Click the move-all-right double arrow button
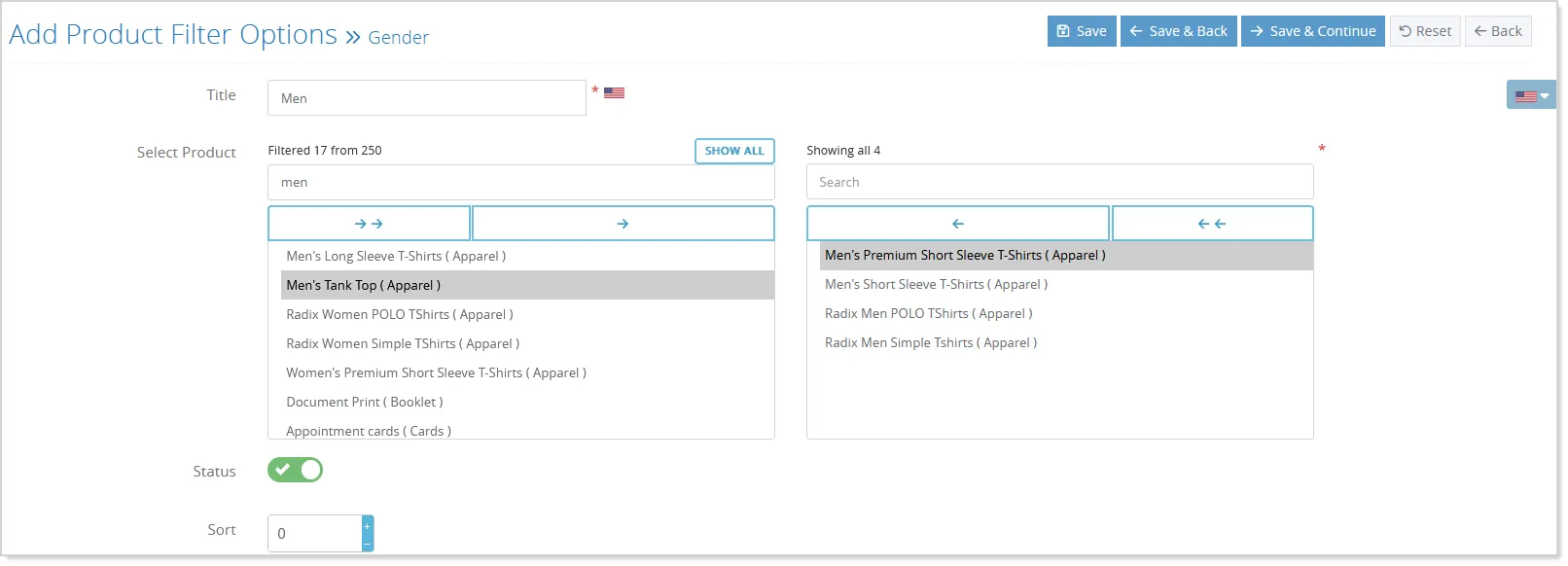This screenshot has height=566, width=1568. (x=369, y=224)
